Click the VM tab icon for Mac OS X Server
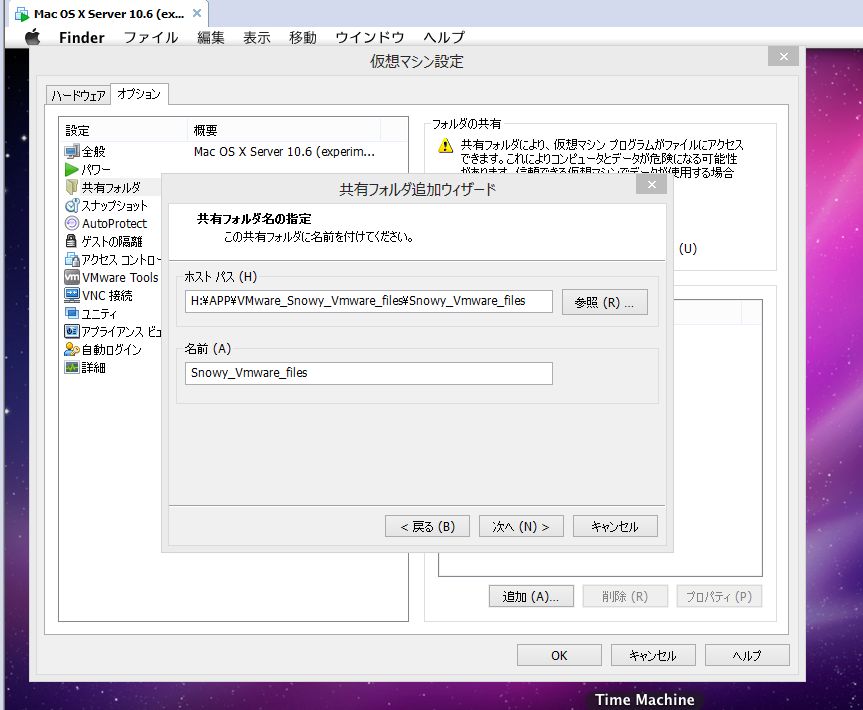Image resolution: width=863 pixels, height=710 pixels. click(x=22, y=14)
